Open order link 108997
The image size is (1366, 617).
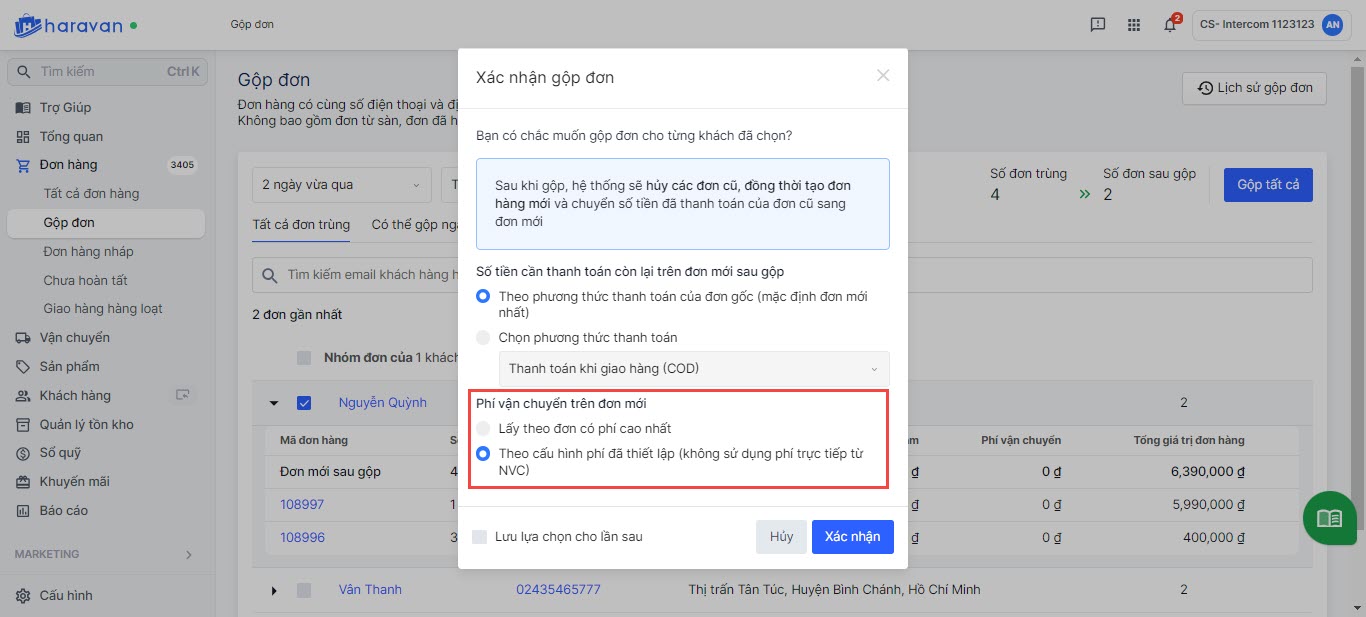point(302,505)
